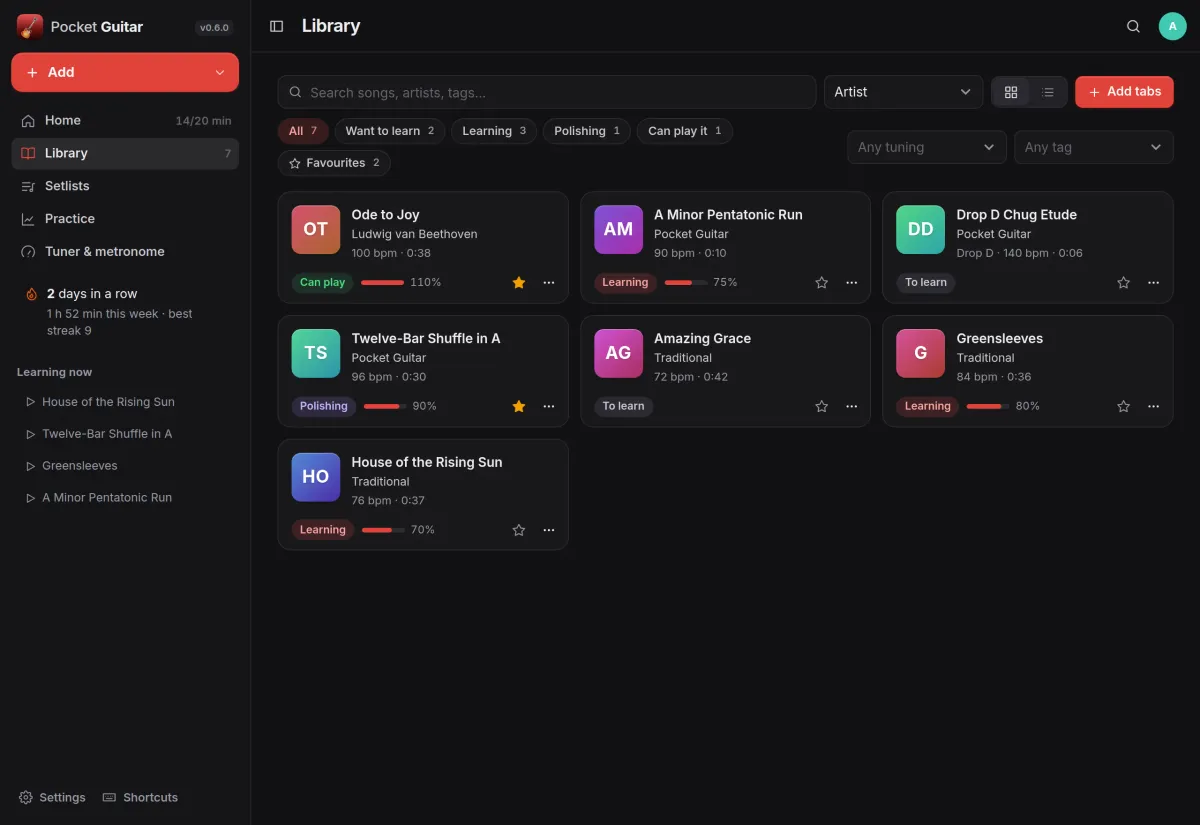This screenshot has width=1200, height=825.
Task: Open the Practice section
Action: pyautogui.click(x=125, y=219)
